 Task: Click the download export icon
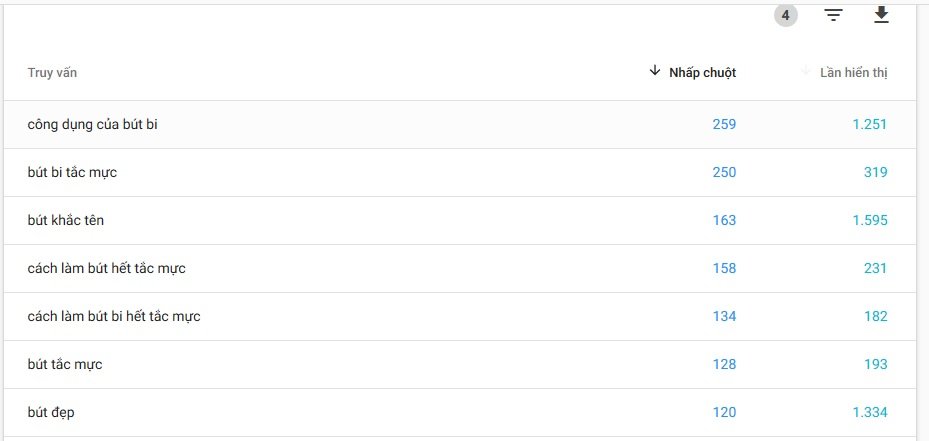coord(881,14)
